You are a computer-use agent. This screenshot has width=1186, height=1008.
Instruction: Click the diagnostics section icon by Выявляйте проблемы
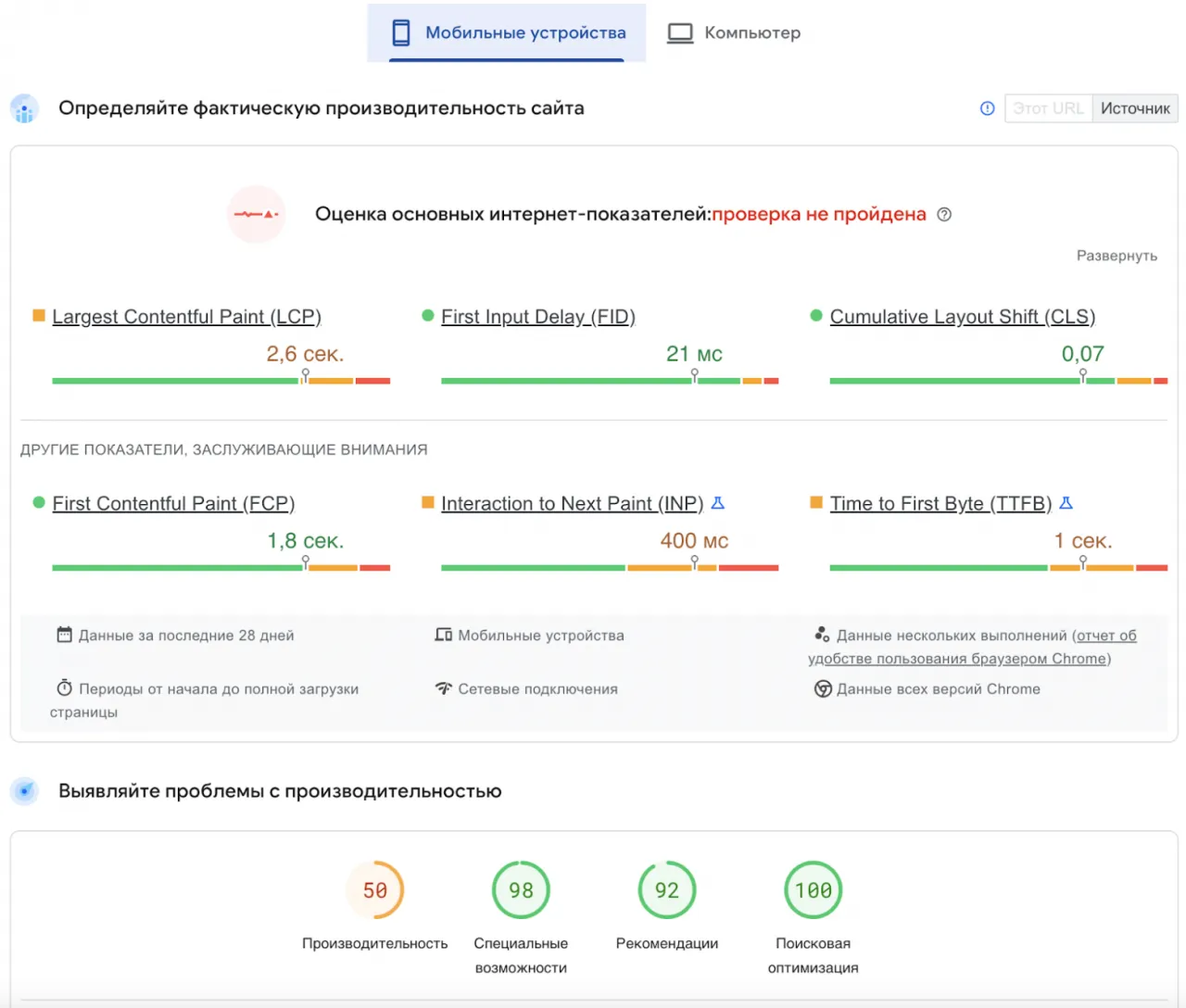(x=25, y=791)
